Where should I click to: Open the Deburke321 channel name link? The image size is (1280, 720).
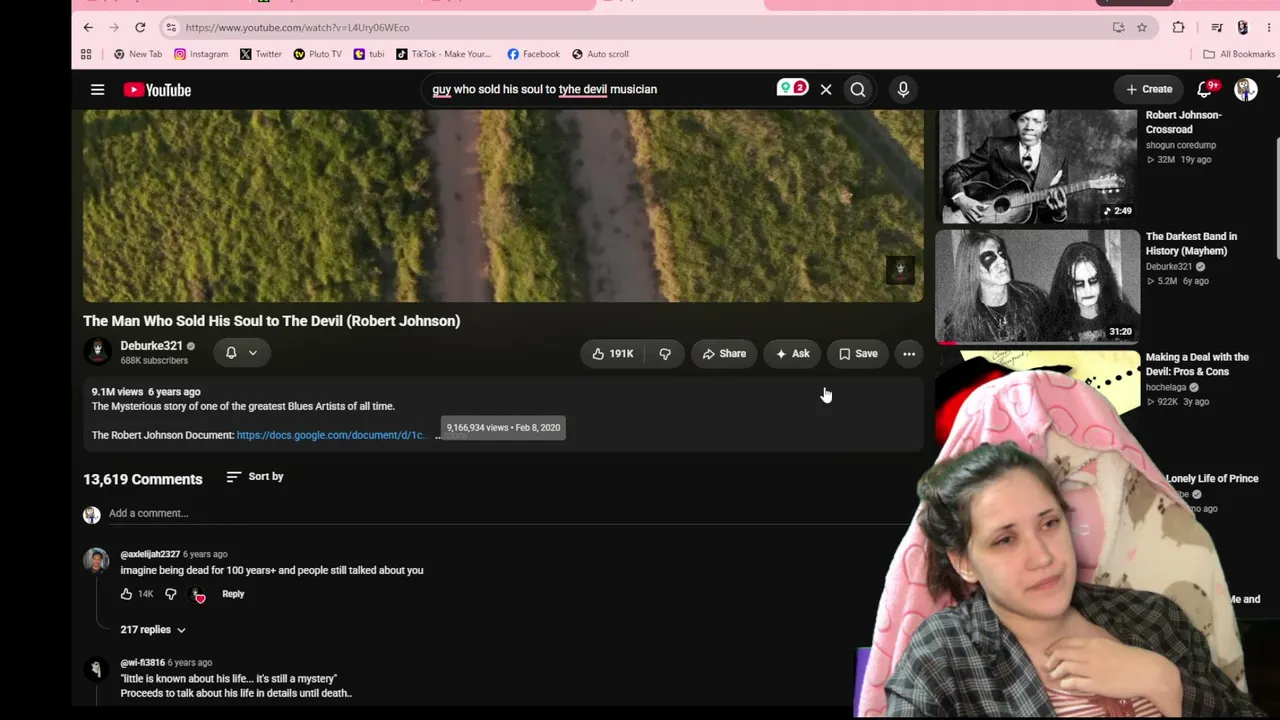click(151, 346)
